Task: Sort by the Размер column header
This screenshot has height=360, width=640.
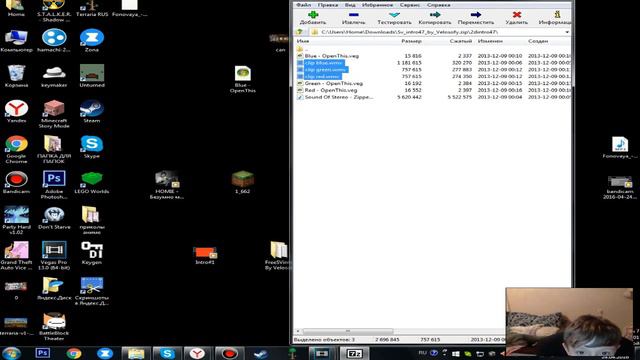Action: 411,41
